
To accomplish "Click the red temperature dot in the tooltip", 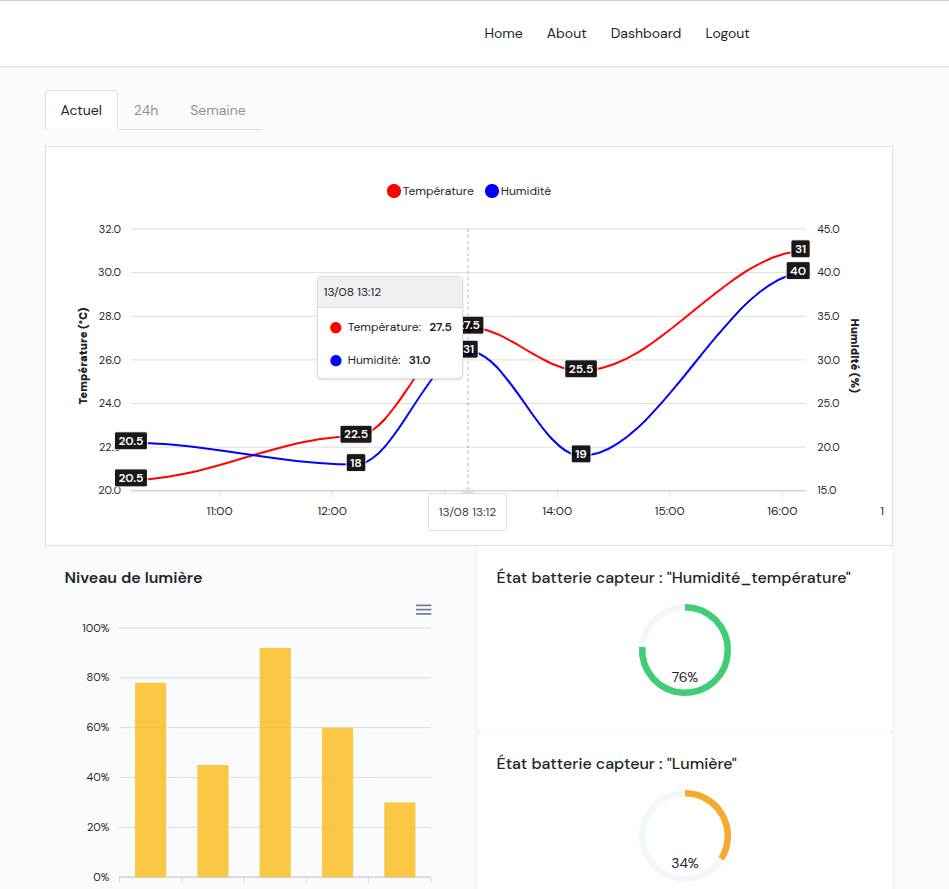I will point(335,326).
